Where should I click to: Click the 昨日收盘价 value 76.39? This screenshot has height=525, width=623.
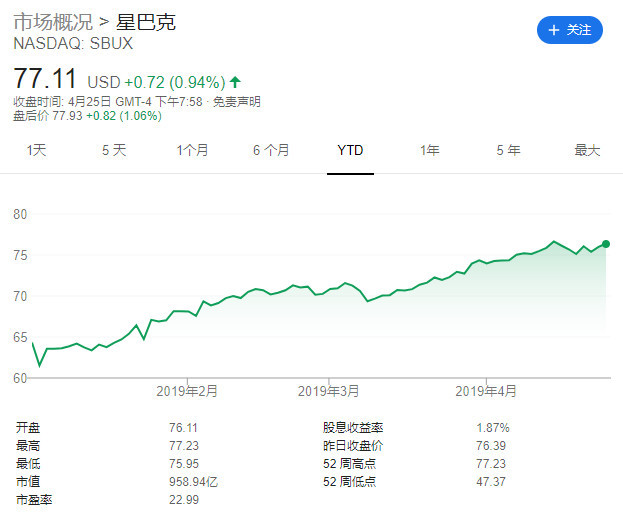pos(491,446)
